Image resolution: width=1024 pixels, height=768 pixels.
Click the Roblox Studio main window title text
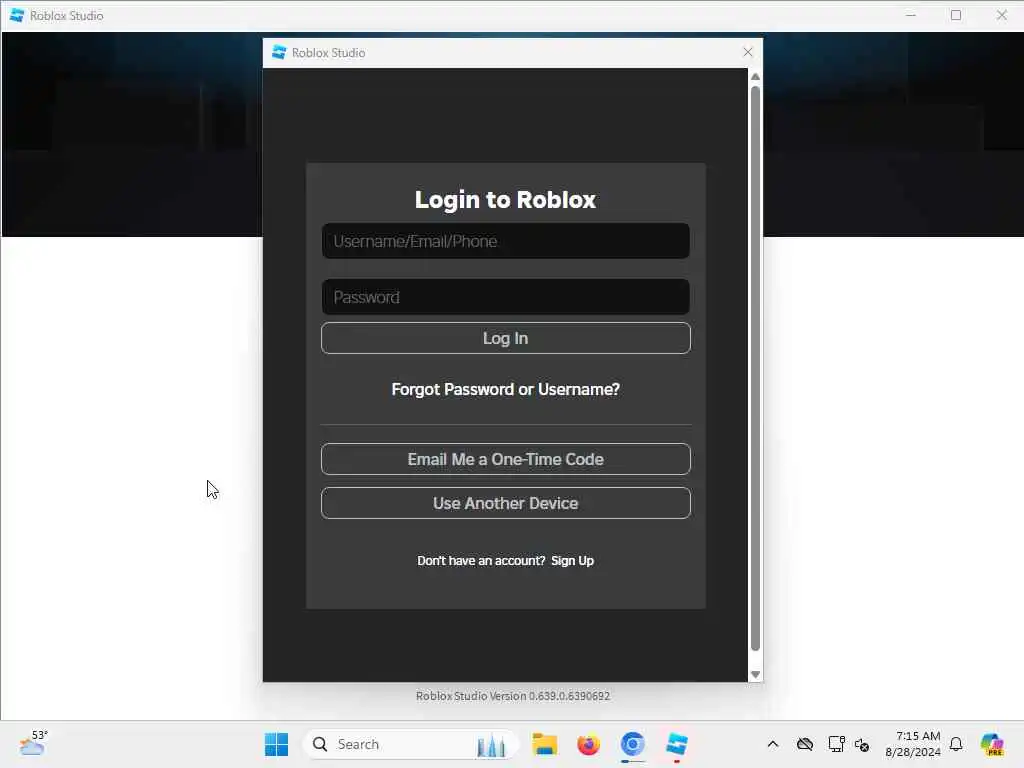(67, 15)
